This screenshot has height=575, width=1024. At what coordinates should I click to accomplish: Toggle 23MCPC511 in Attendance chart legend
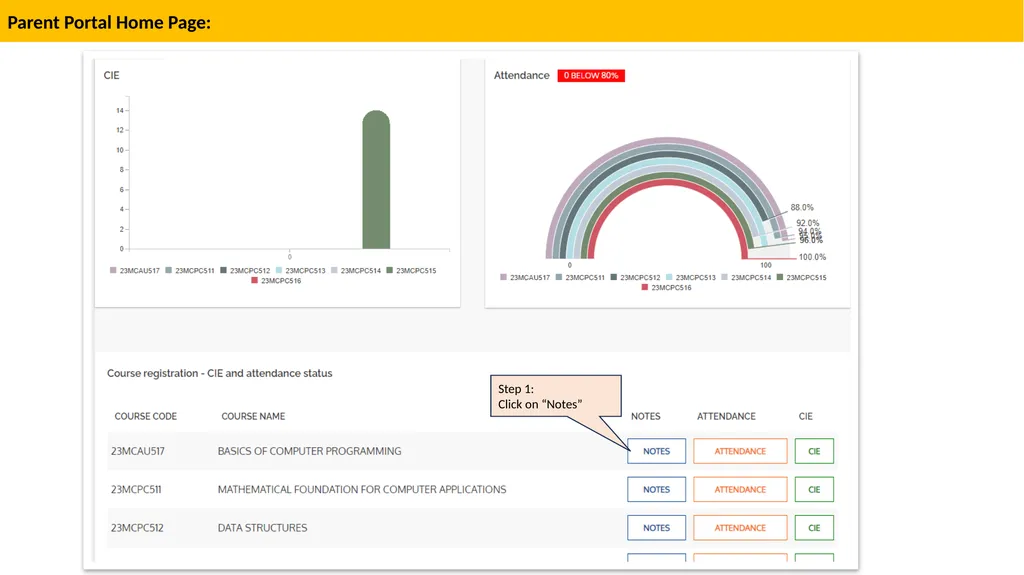(580, 278)
